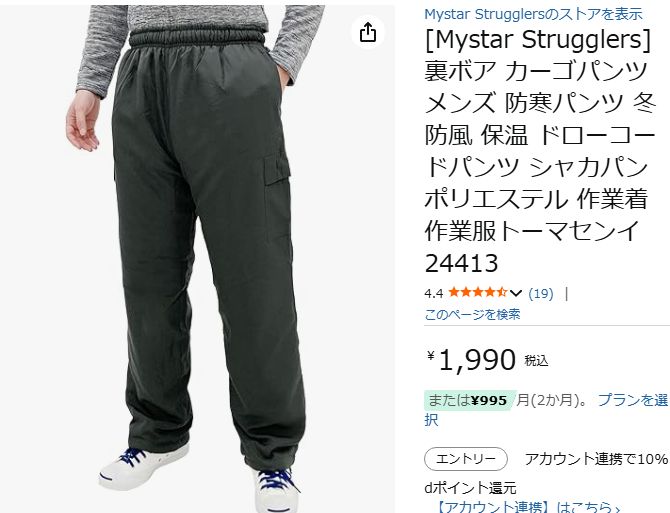This screenshot has height=513, width=670.
Task: Click the share icon on product image
Action: (367, 32)
